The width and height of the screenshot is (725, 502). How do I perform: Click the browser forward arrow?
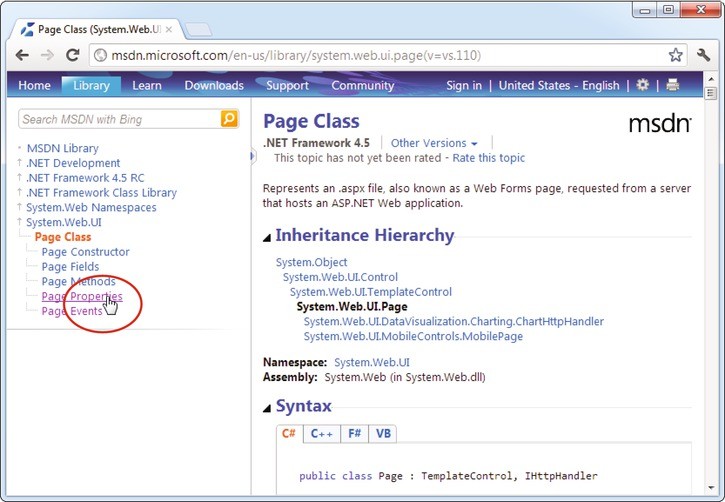[x=47, y=55]
